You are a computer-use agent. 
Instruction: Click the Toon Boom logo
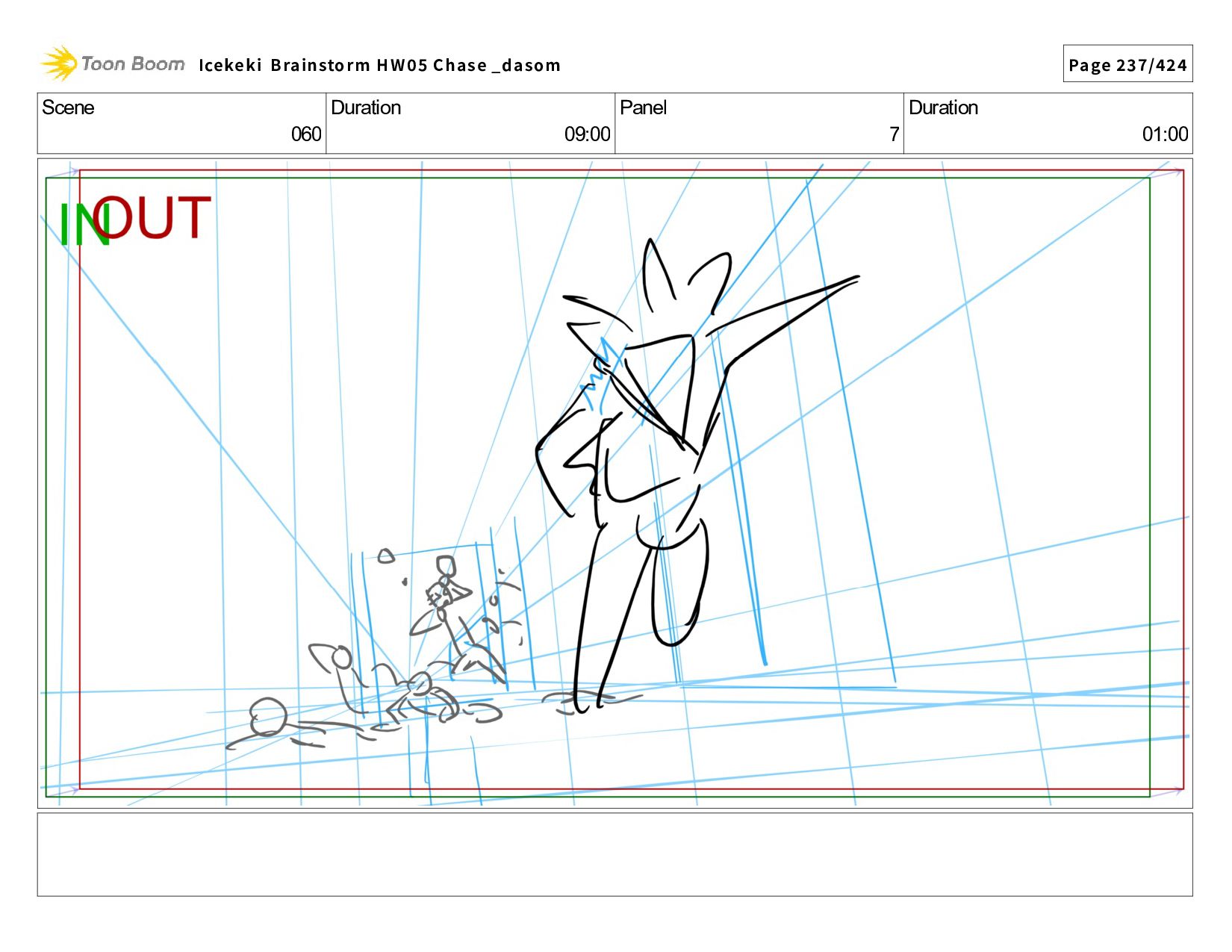click(x=112, y=63)
